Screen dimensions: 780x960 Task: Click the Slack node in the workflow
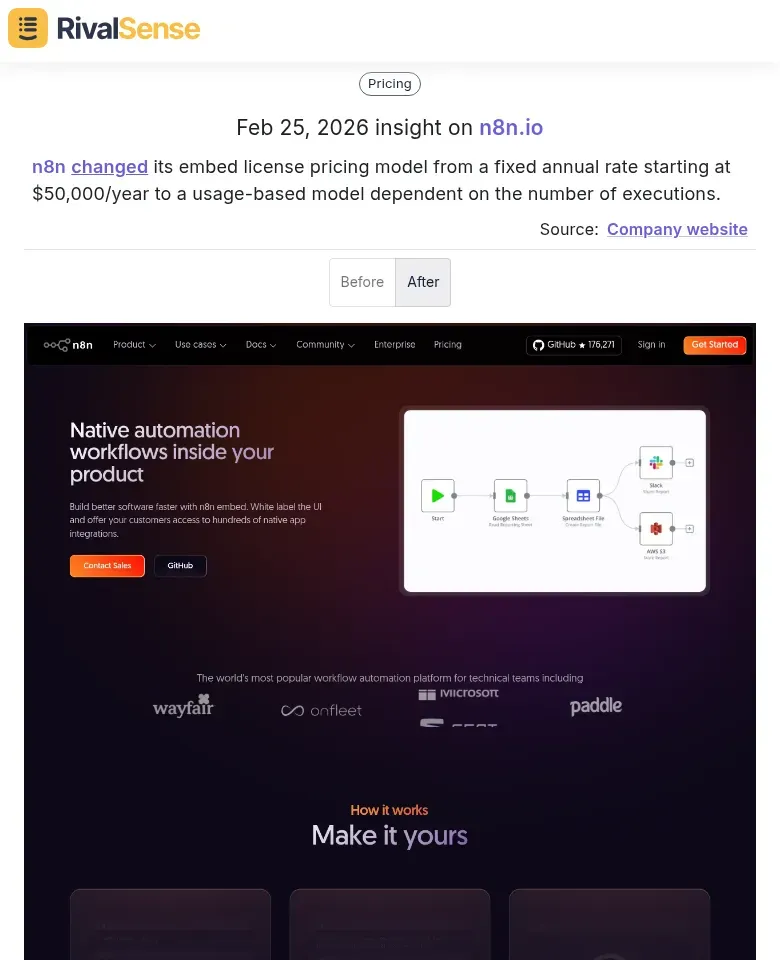click(657, 462)
